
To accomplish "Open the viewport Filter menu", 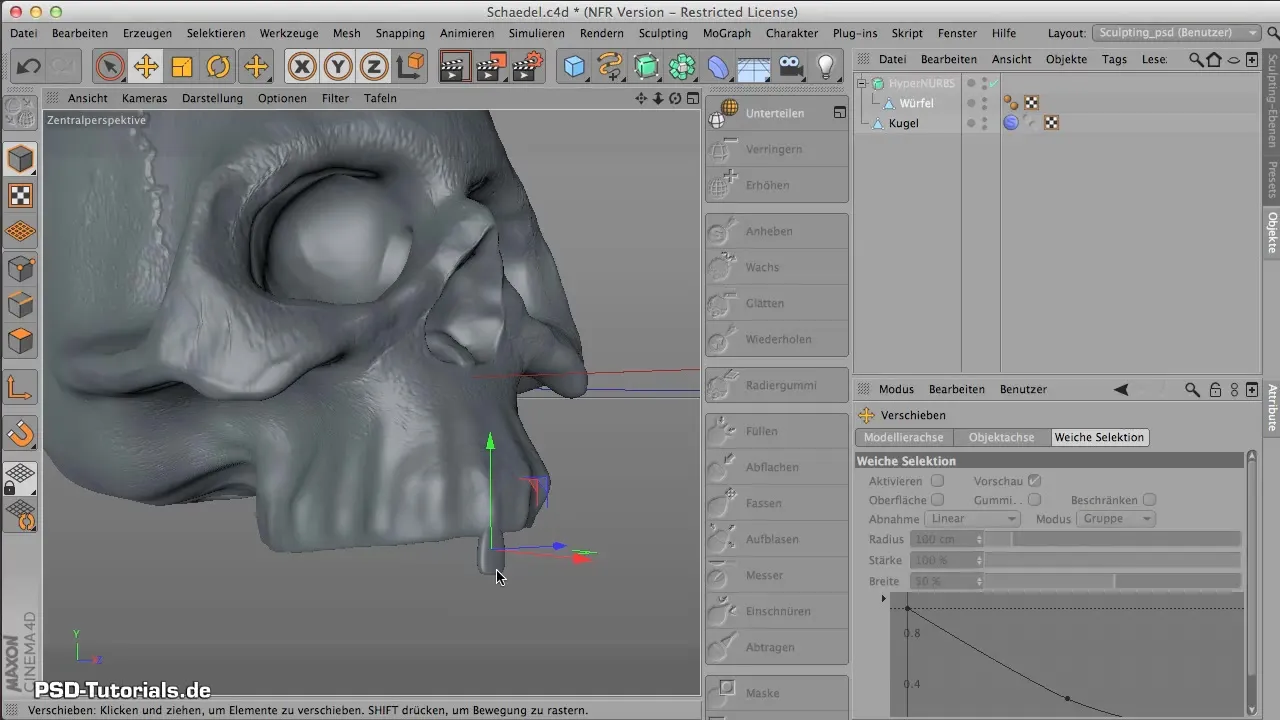I will 335,98.
